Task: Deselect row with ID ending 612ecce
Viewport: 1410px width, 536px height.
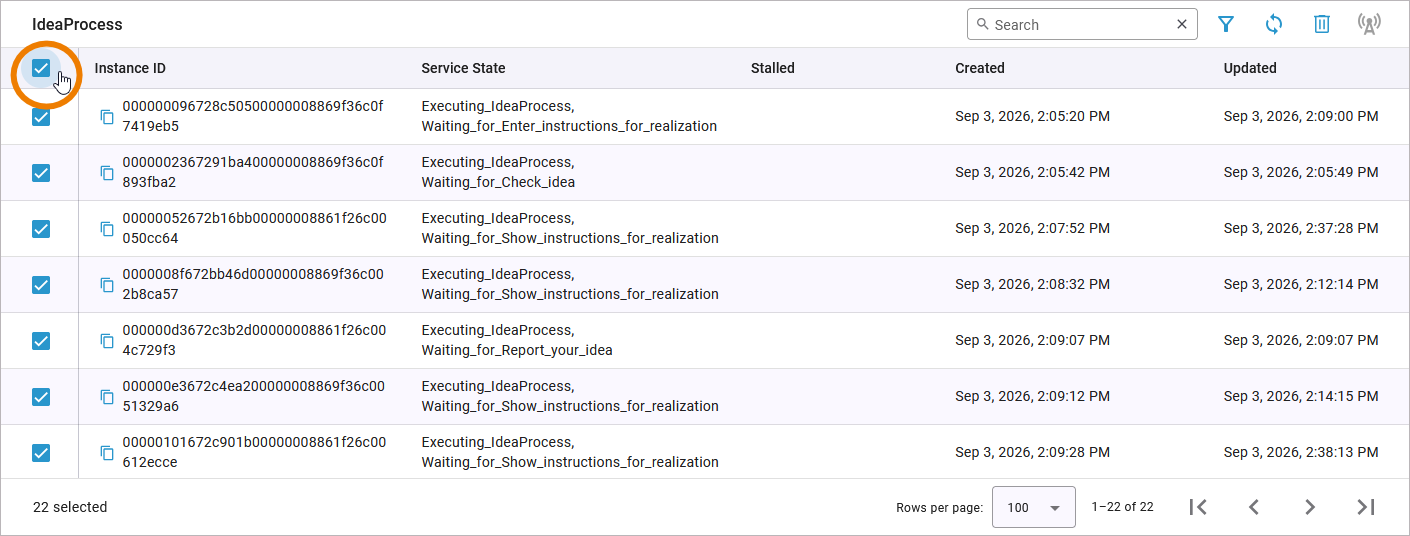Action: pos(41,453)
